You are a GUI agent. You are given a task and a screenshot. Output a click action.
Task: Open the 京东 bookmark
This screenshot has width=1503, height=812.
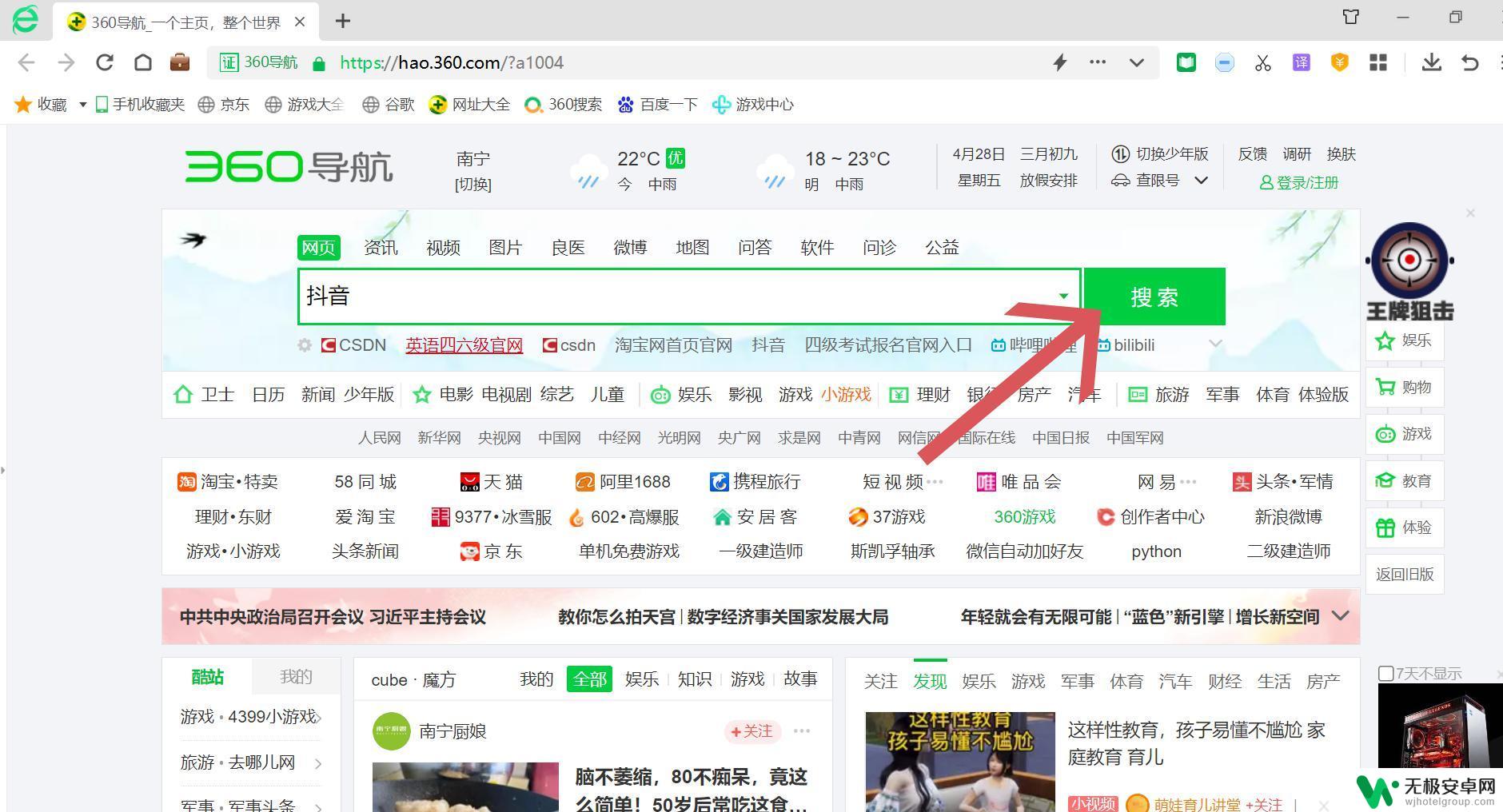click(x=224, y=105)
